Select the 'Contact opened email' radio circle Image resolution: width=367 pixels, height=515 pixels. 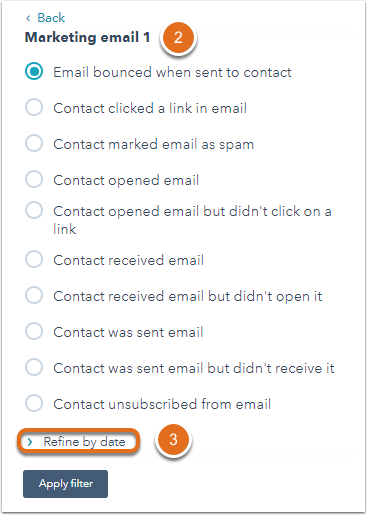(x=34, y=179)
